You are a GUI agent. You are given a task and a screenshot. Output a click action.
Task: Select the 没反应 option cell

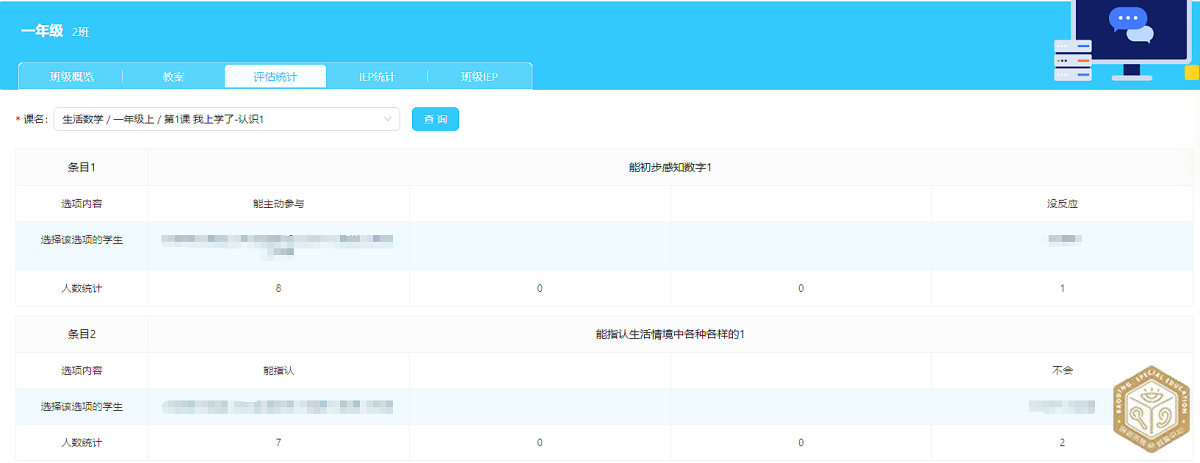point(1062,204)
